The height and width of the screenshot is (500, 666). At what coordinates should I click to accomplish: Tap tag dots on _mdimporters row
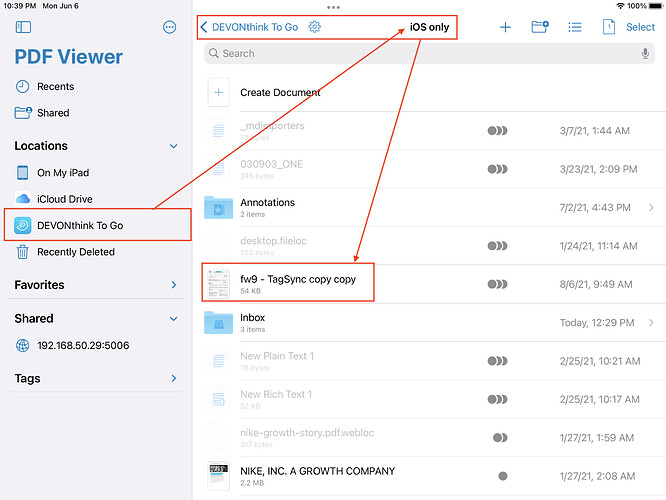pyautogui.click(x=497, y=130)
